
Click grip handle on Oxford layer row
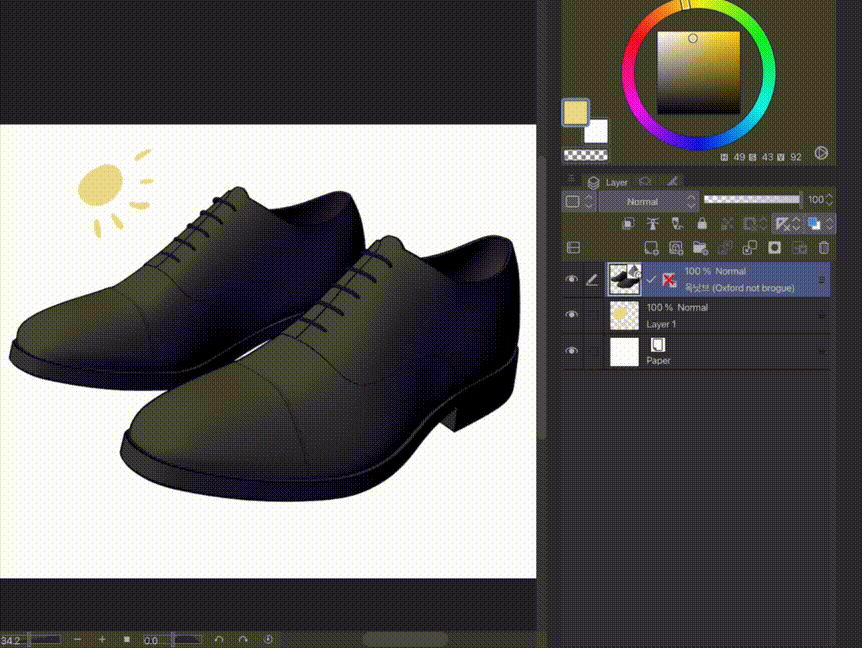[822, 280]
